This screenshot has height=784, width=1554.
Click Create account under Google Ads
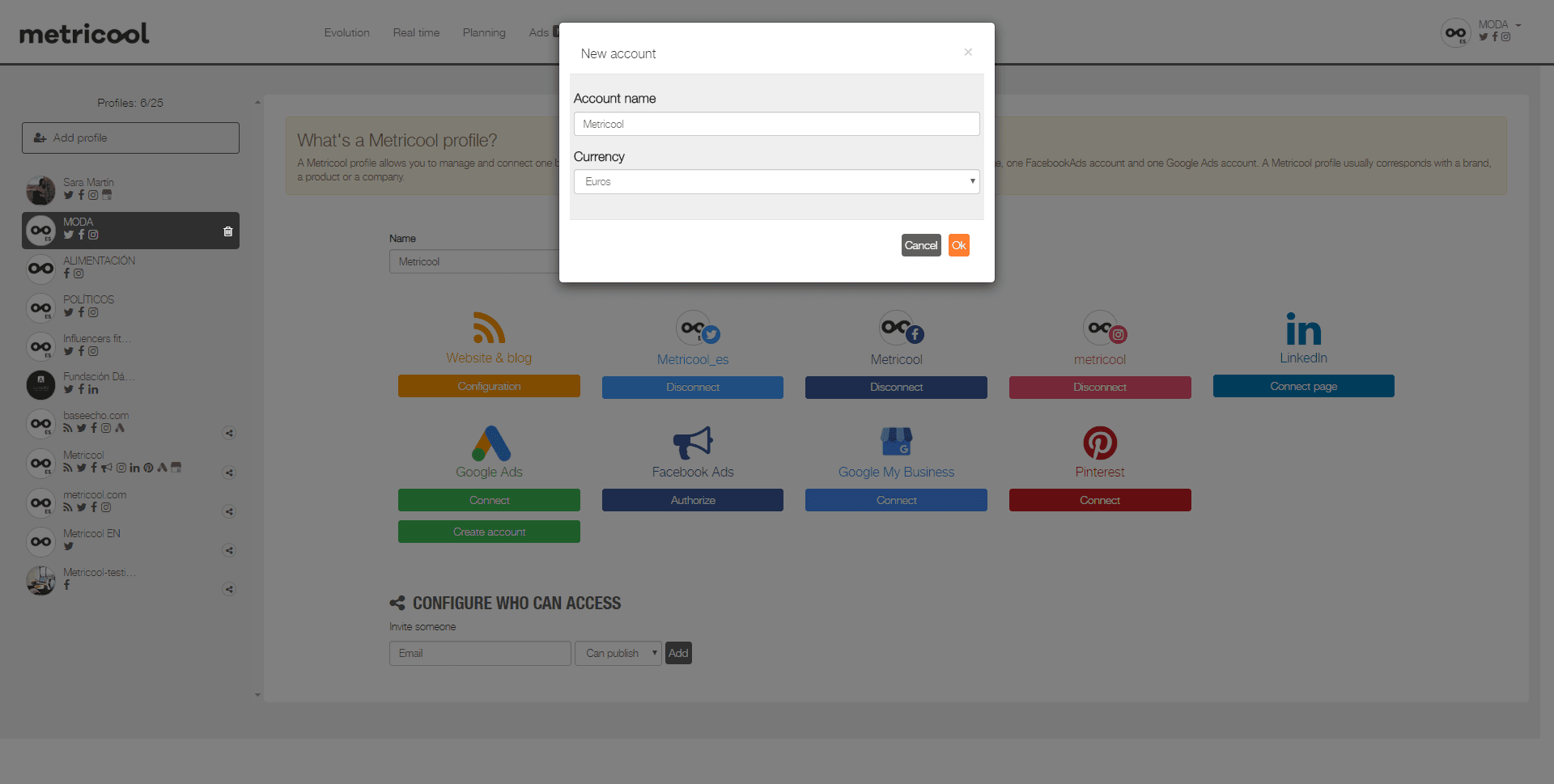(x=489, y=532)
